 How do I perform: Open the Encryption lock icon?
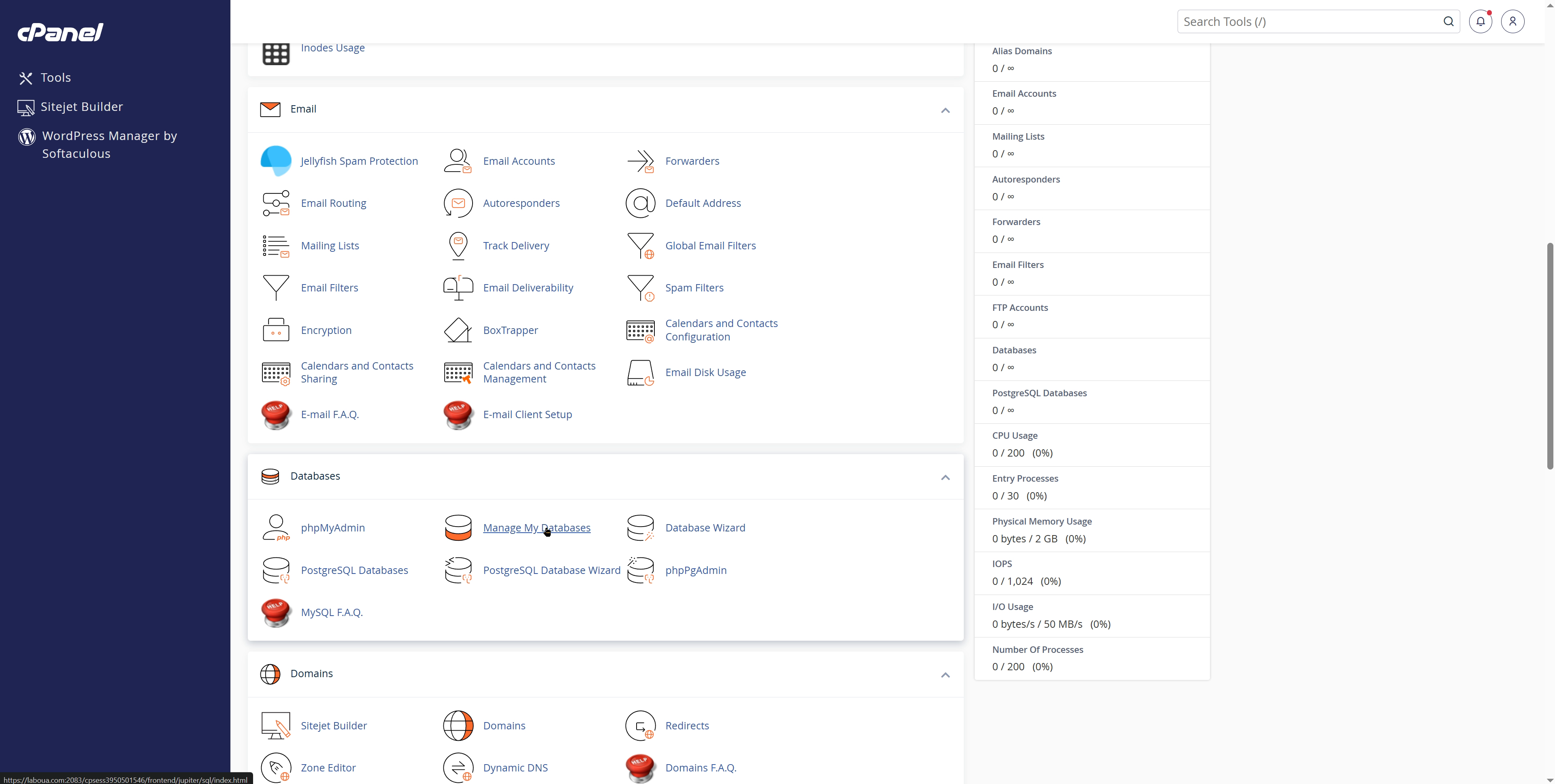276,330
